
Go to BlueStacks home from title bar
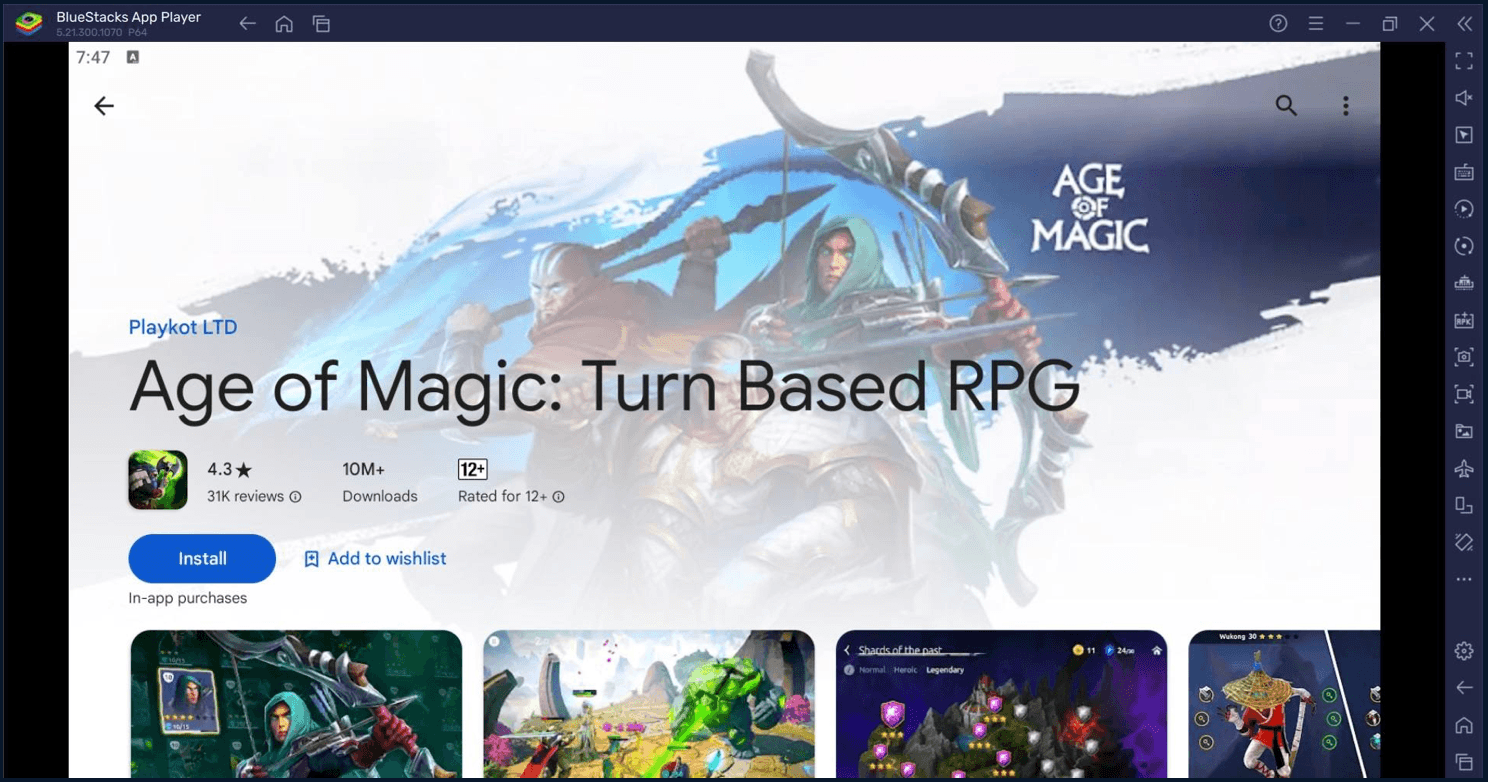pos(284,23)
